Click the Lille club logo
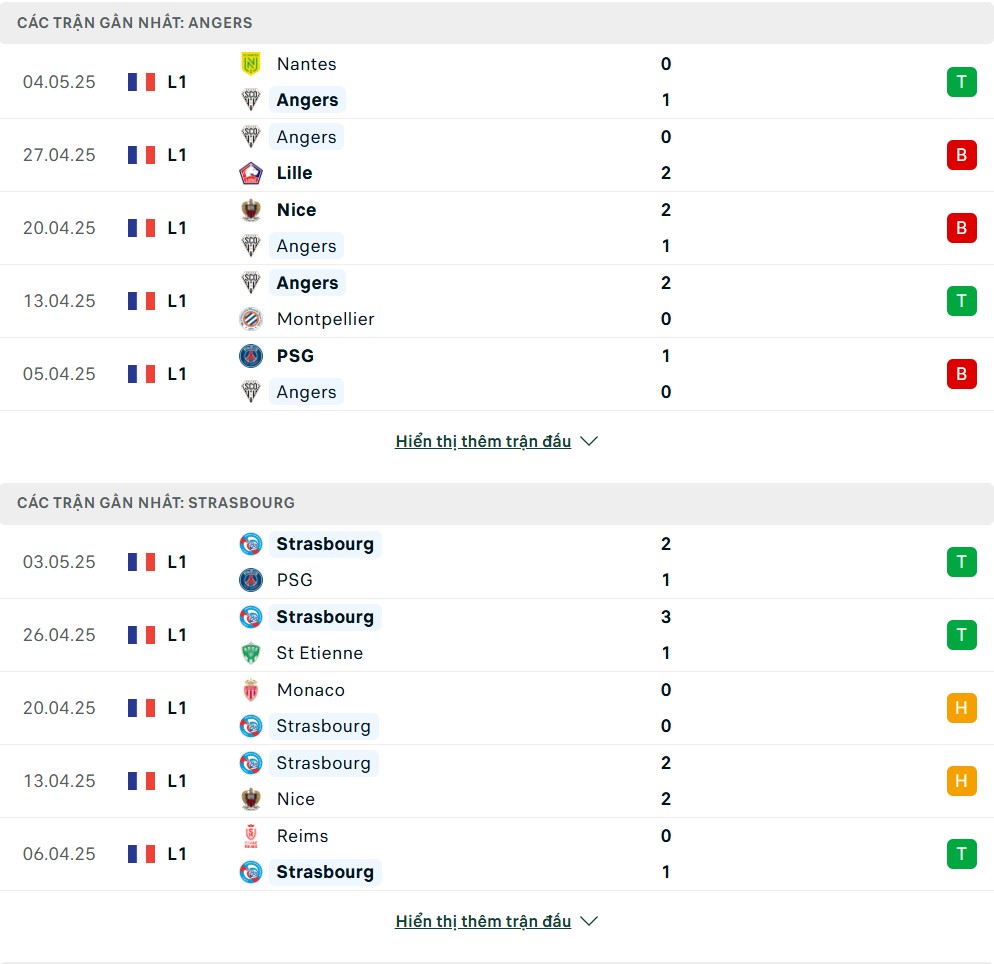 click(x=251, y=173)
